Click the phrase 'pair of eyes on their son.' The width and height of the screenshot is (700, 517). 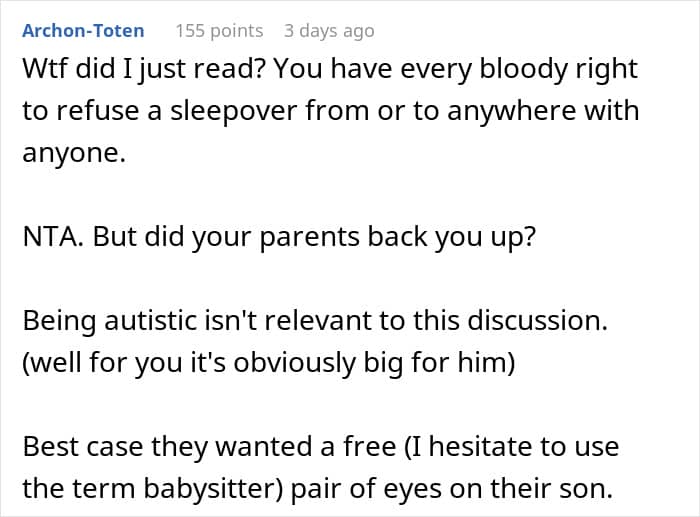(452, 489)
